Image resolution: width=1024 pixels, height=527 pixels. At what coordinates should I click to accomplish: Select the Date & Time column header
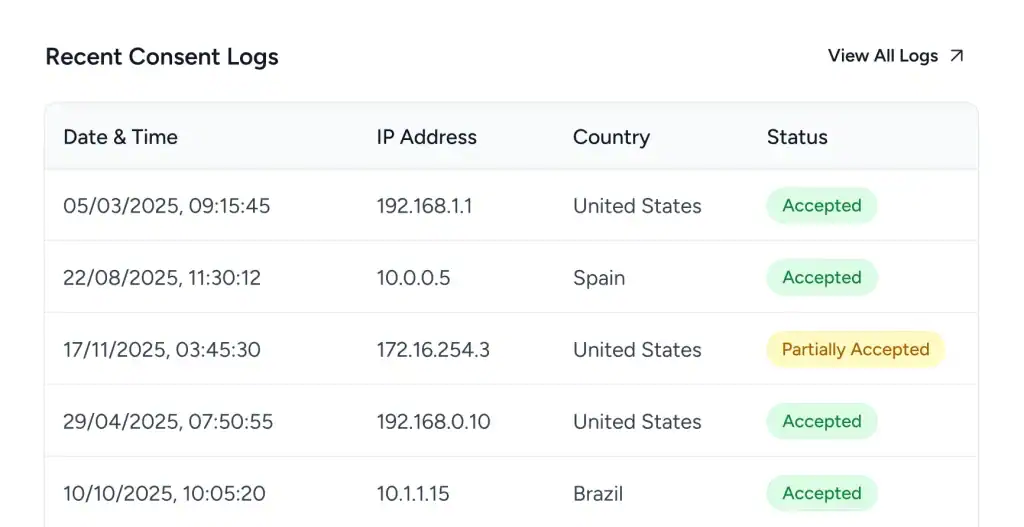(x=120, y=137)
